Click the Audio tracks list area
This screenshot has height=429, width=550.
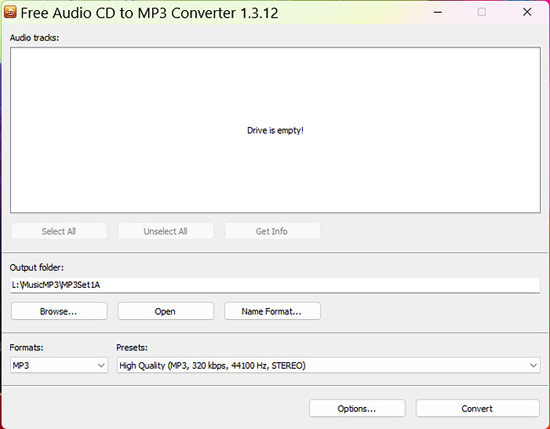(275, 130)
